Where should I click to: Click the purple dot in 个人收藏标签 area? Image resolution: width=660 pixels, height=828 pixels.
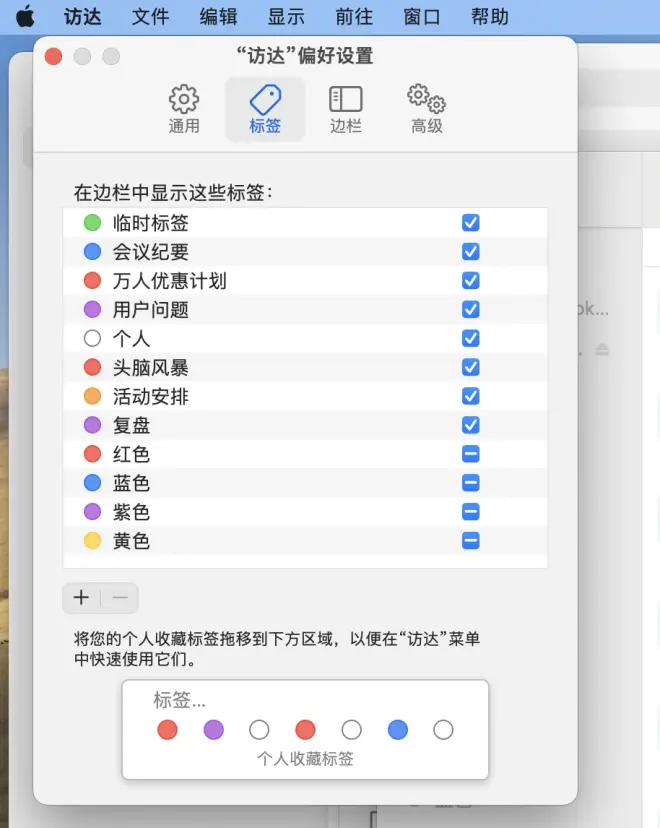point(213,730)
